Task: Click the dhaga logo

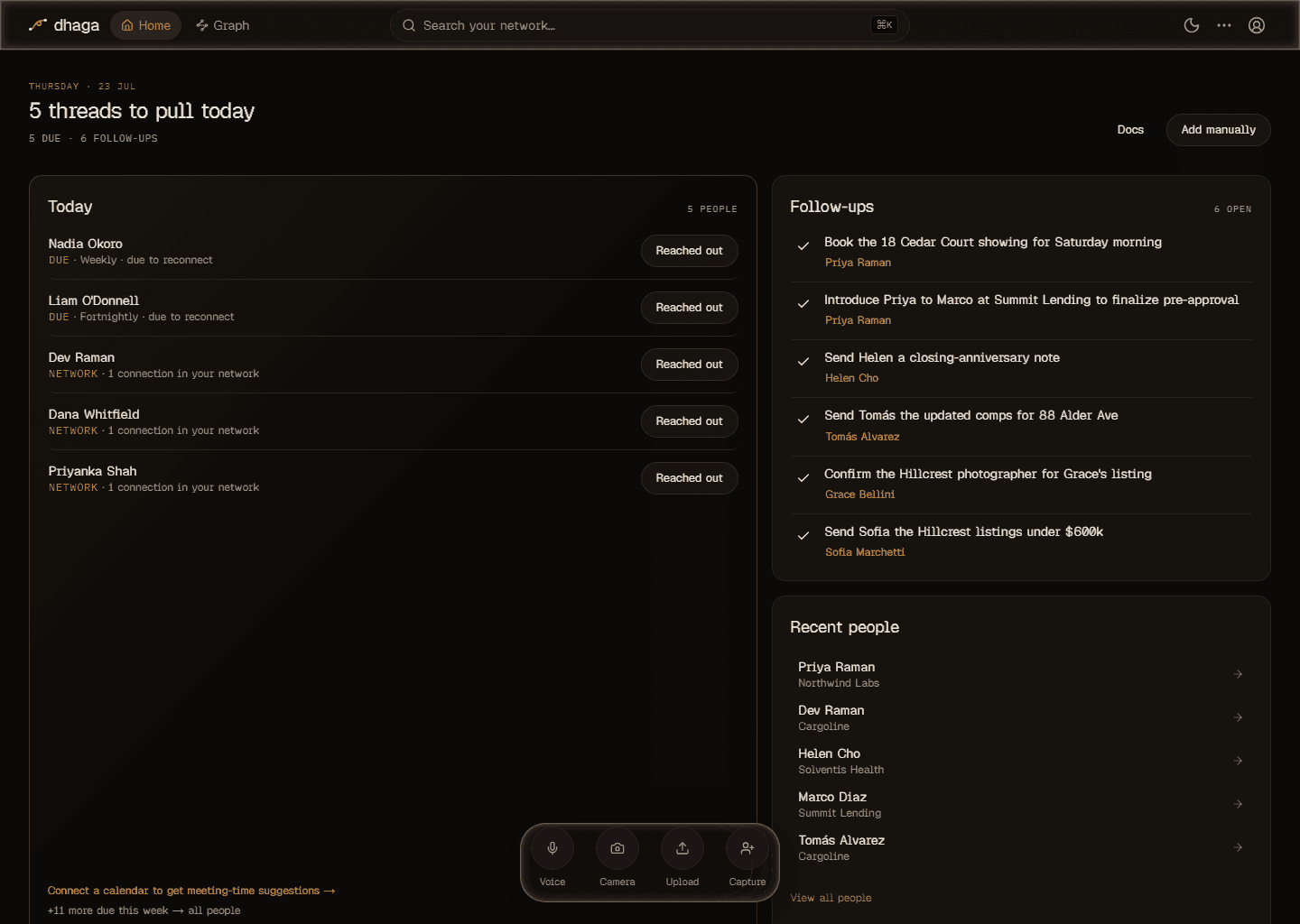Action: pyautogui.click(x=63, y=25)
